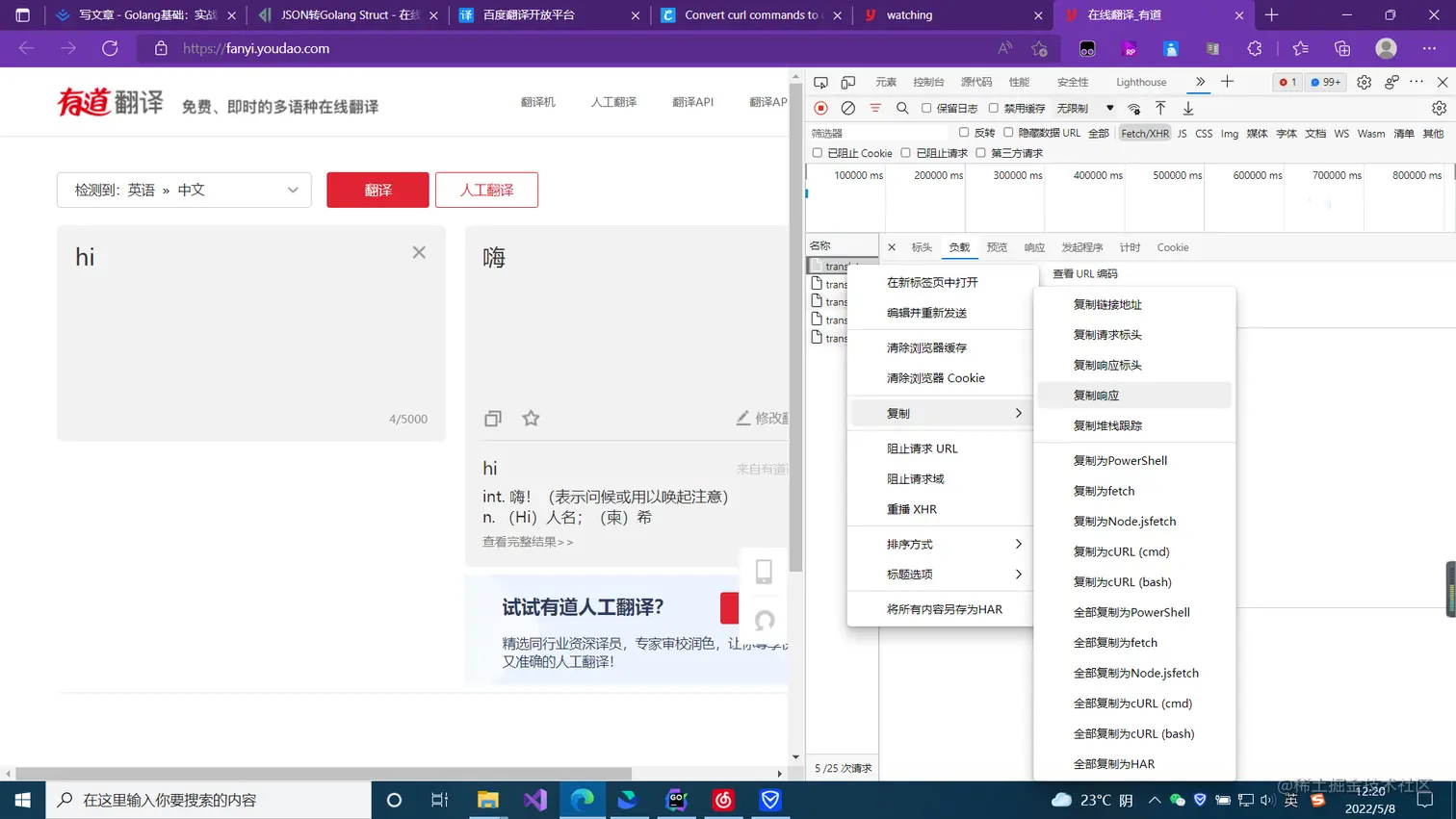Image resolution: width=1456 pixels, height=819 pixels.
Task: Switch to the 预览 tab
Action: (x=997, y=247)
